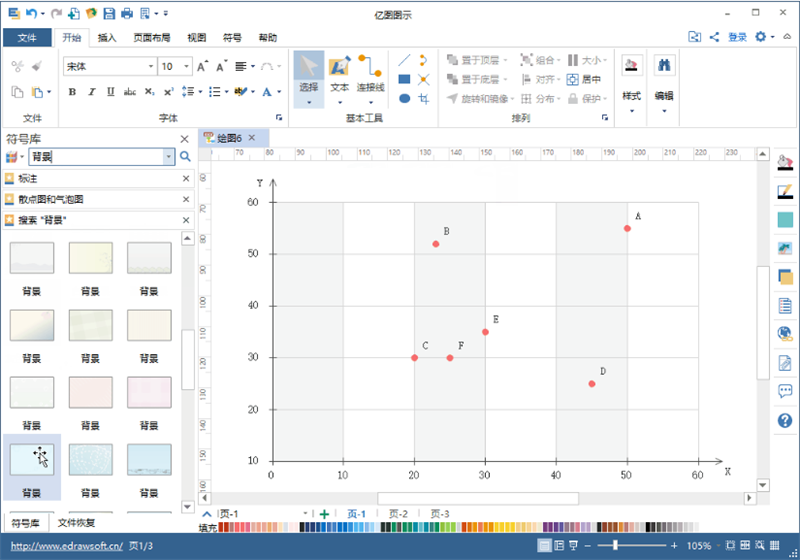Click zoom in plus button in status bar

674,545
